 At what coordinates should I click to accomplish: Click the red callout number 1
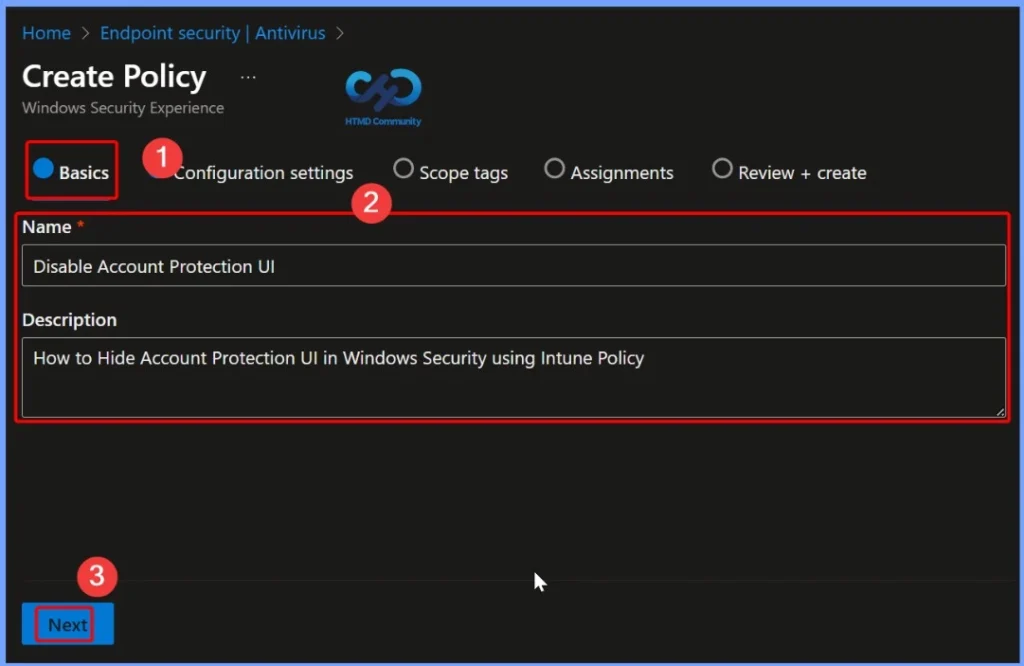tap(161, 158)
